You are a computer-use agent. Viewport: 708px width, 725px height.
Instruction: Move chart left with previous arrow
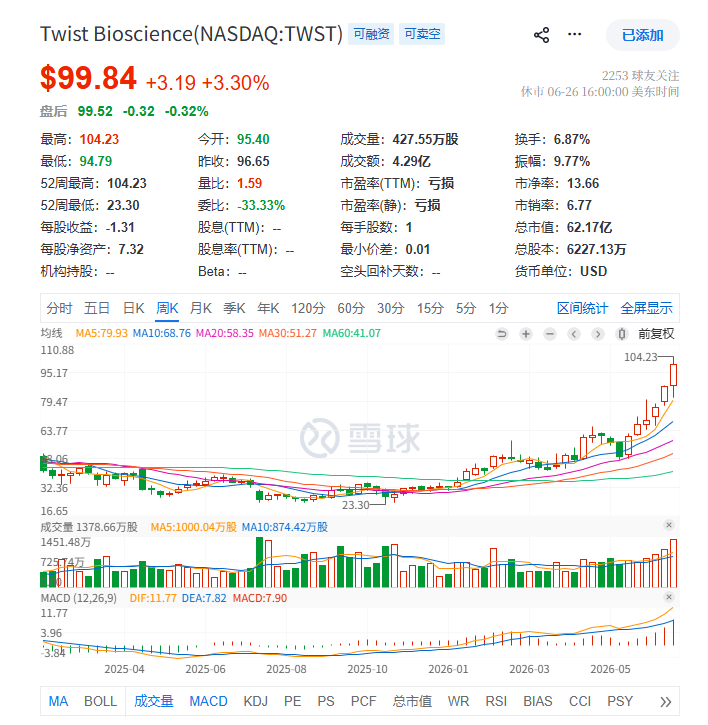574,334
